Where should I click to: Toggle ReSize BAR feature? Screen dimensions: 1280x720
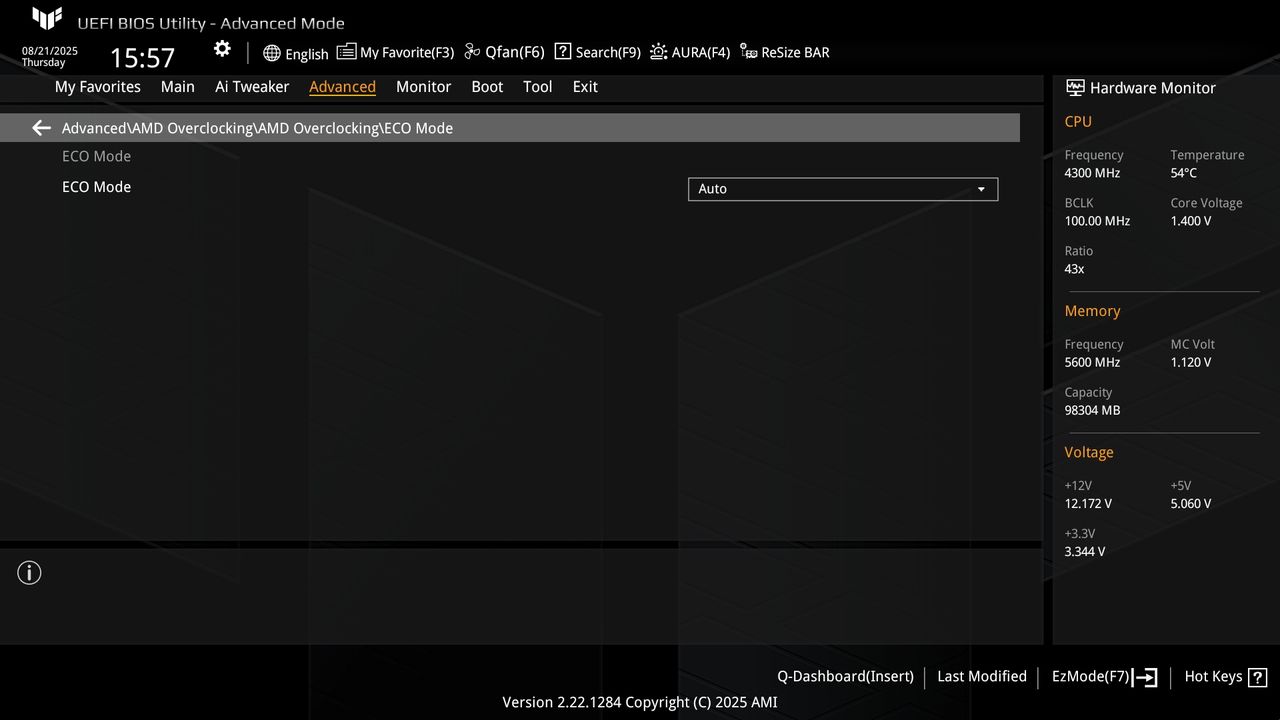784,52
